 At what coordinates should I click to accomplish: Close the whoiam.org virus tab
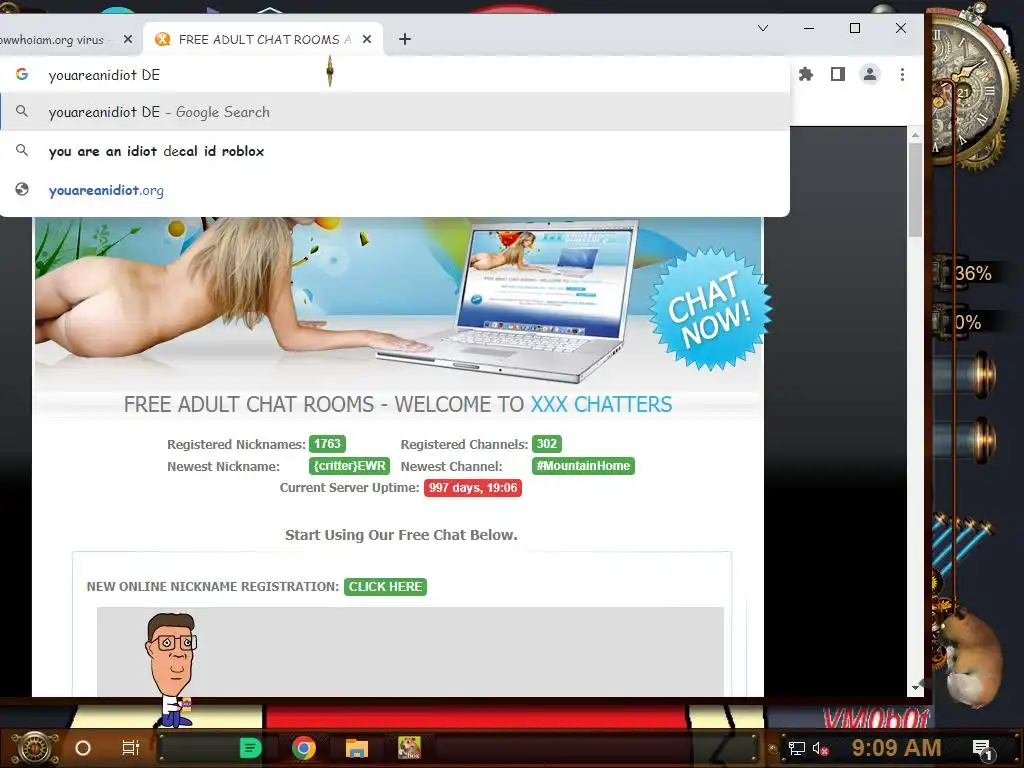coord(128,39)
